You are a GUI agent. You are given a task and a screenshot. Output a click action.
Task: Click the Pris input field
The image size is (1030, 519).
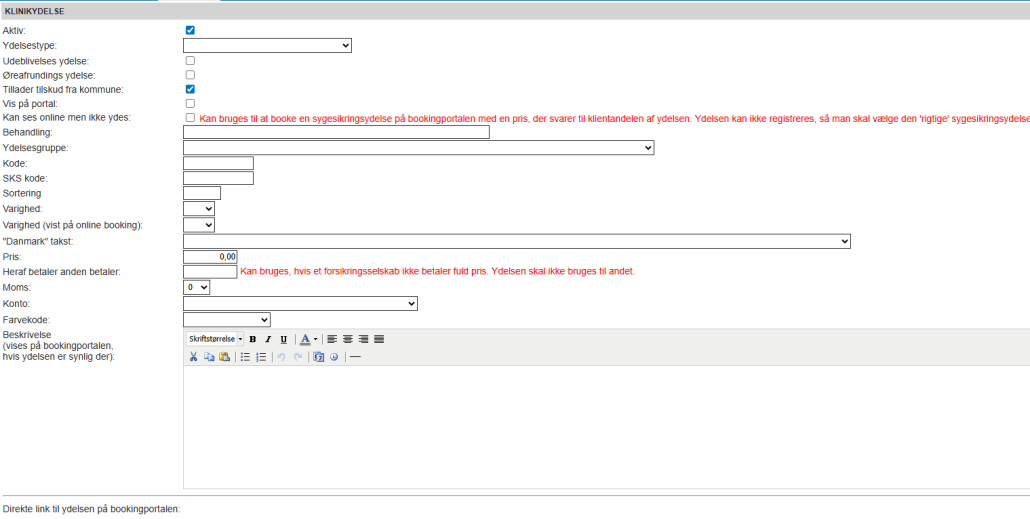[210, 257]
